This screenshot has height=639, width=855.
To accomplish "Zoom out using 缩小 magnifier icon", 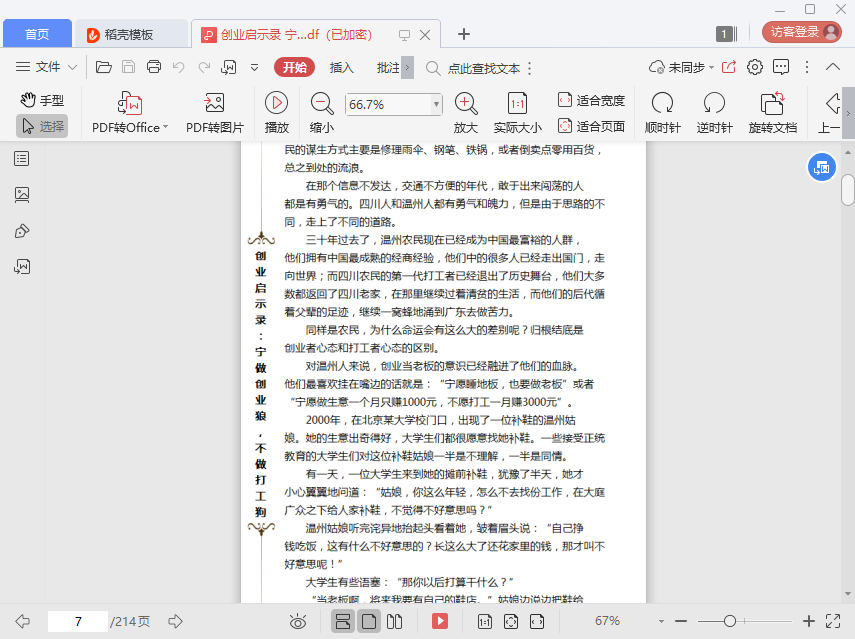I will coord(322,103).
